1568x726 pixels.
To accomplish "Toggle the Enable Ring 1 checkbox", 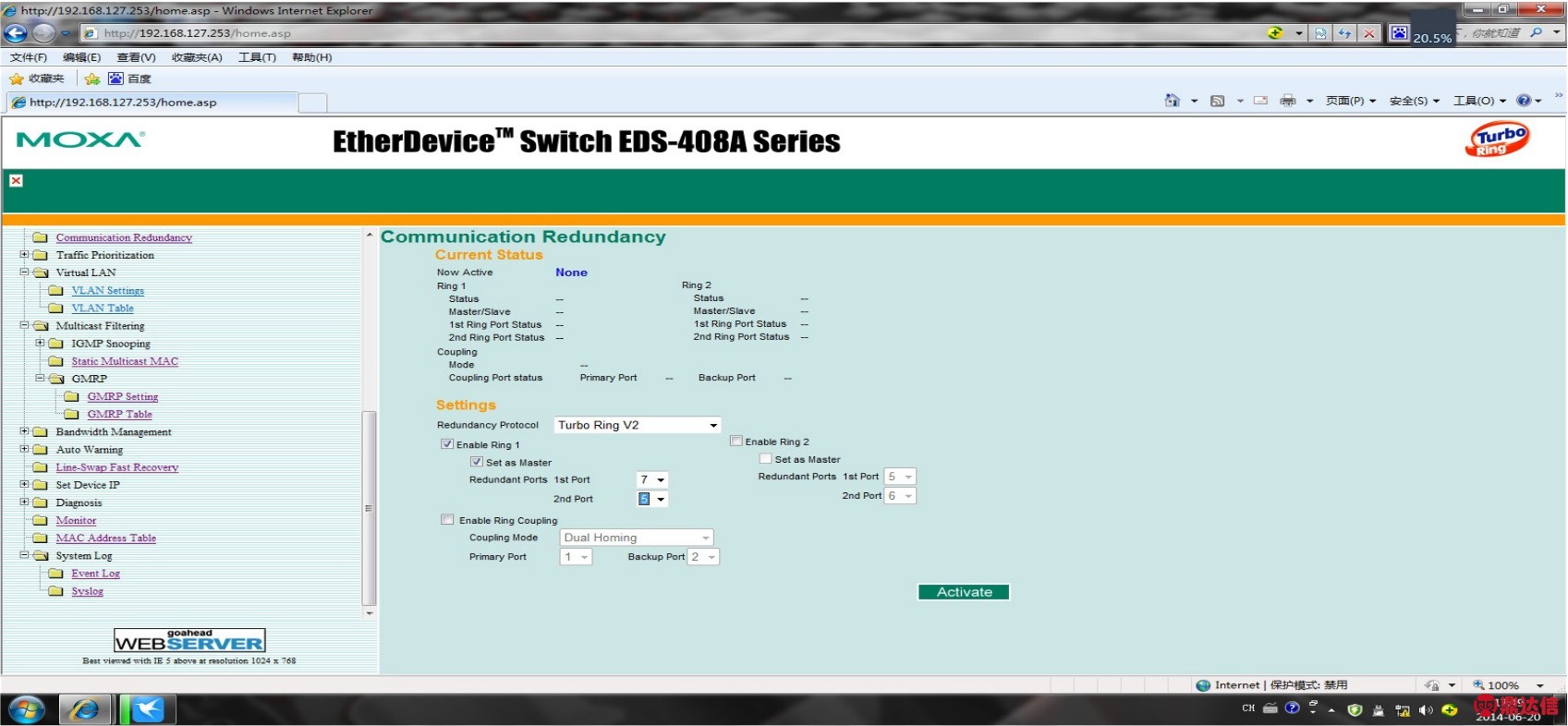I will point(447,444).
